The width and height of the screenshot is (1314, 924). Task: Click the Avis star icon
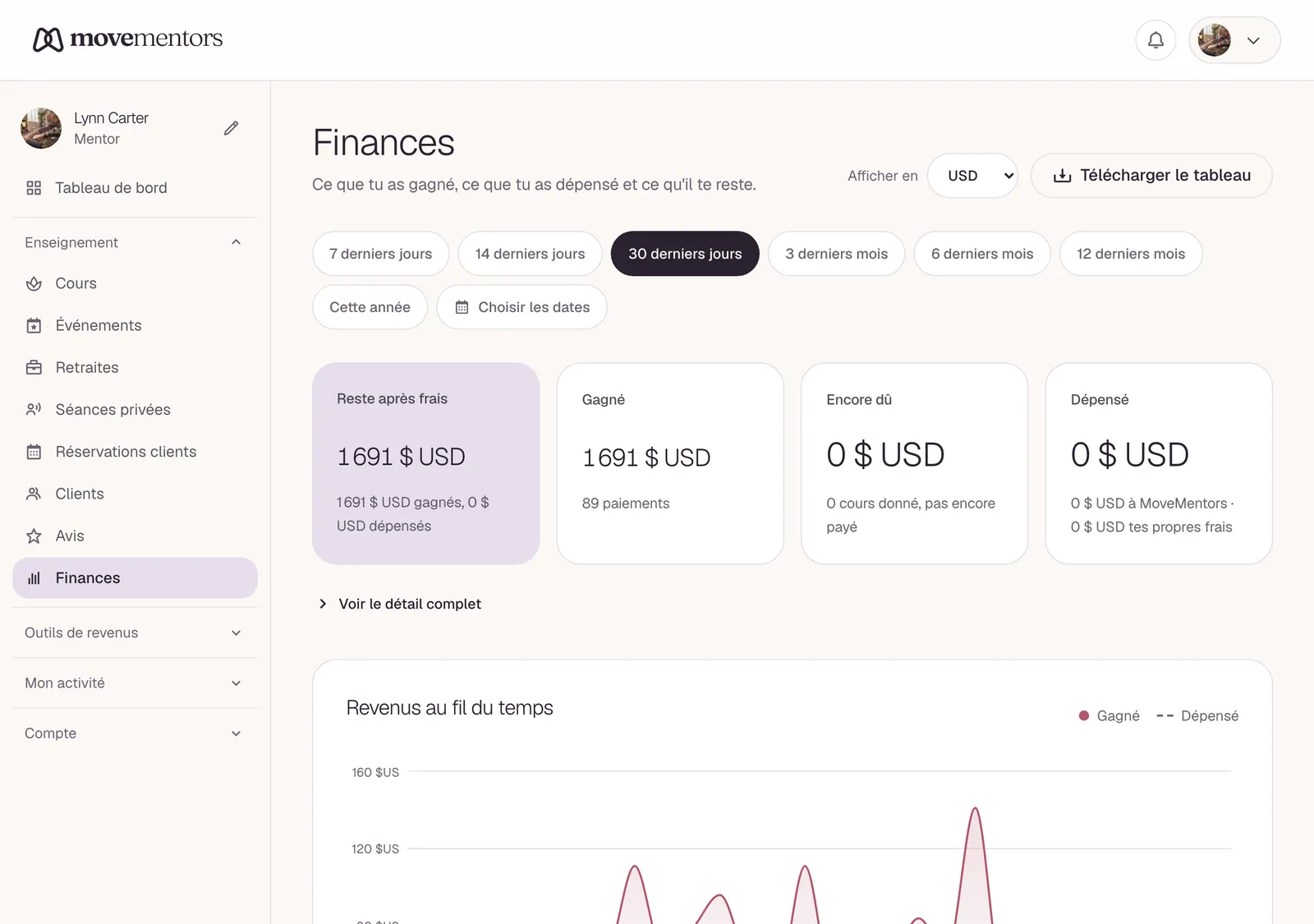(34, 536)
